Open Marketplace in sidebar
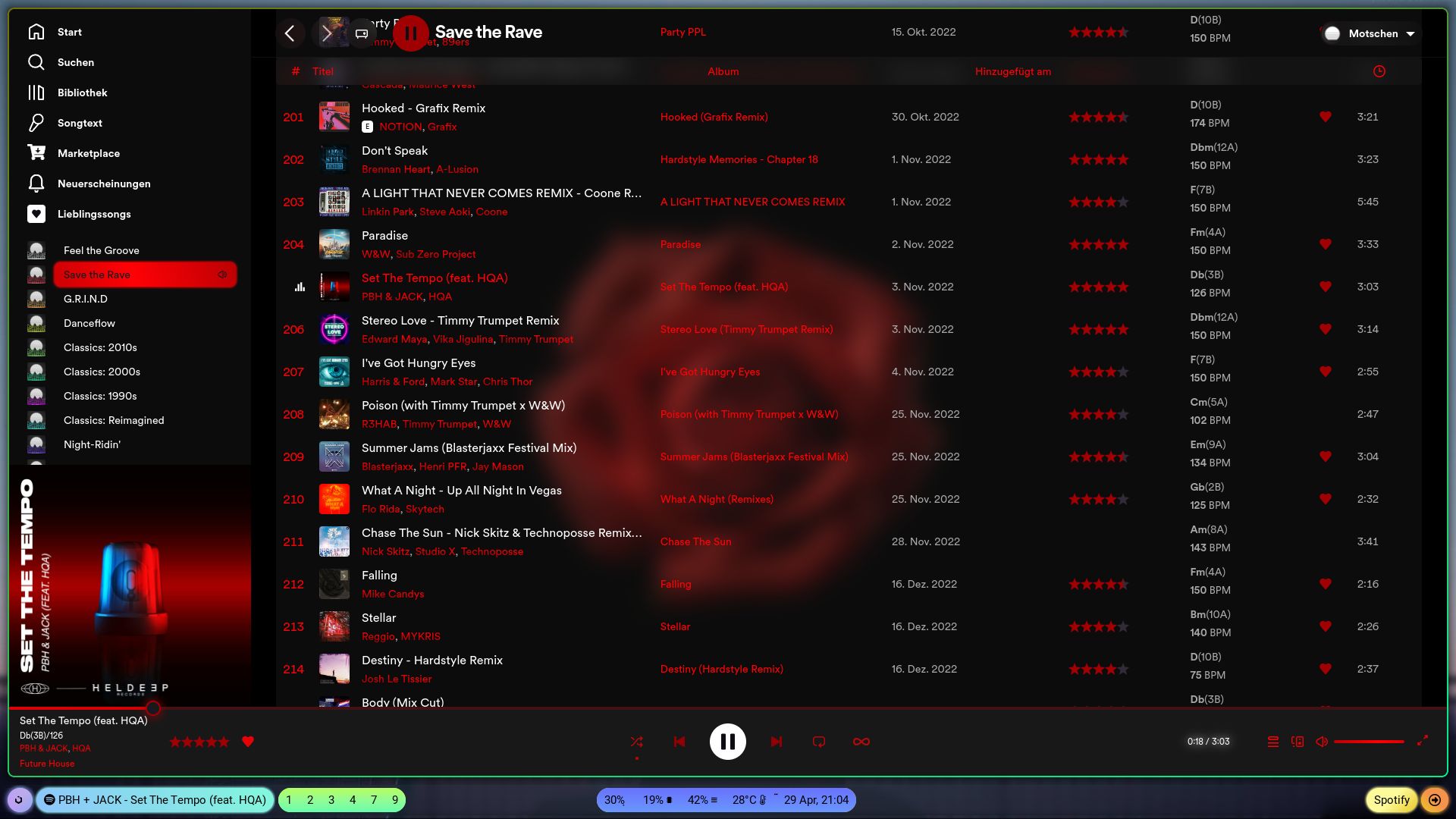Screen dimensions: 1456x819 [x=88, y=153]
